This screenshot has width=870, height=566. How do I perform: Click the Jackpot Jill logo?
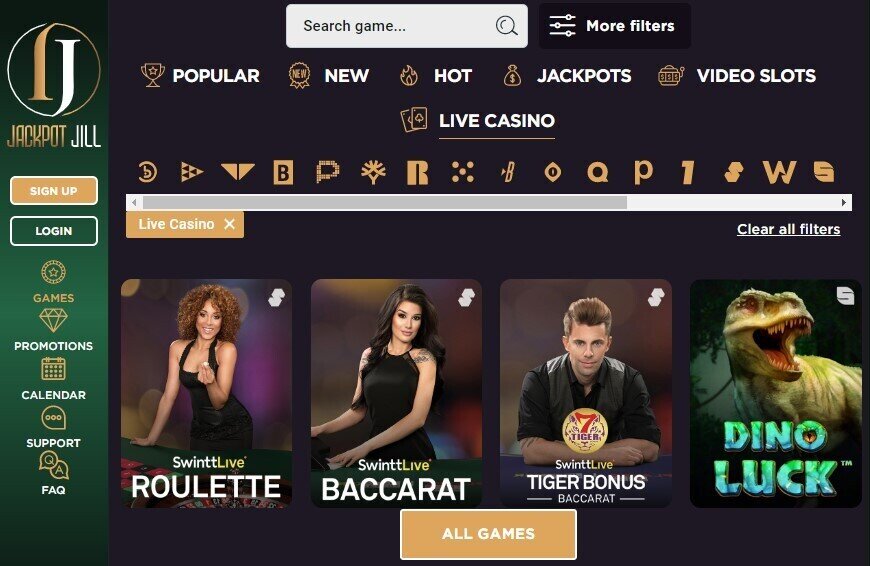pos(54,85)
